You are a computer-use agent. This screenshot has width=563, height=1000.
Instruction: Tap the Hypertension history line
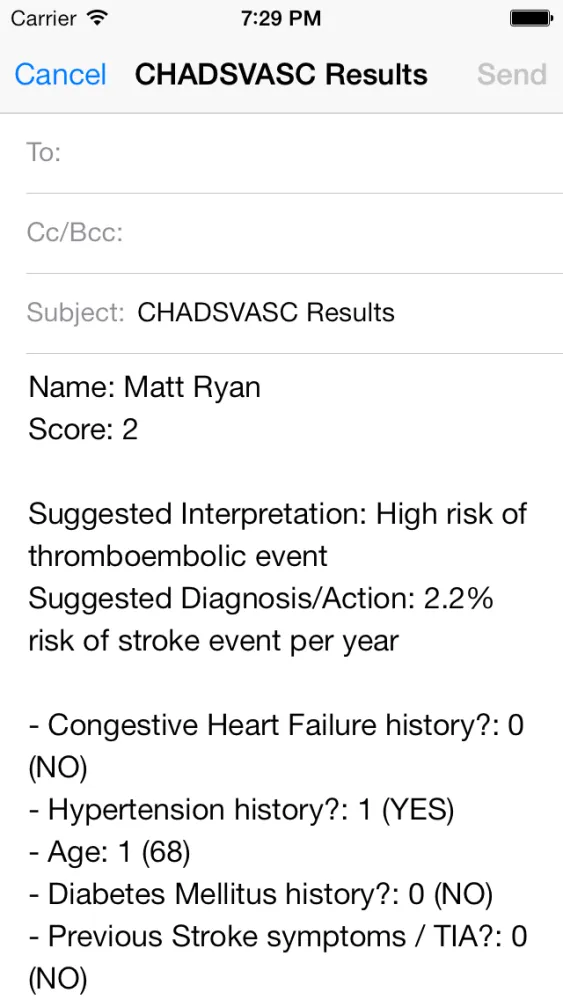pyautogui.click(x=242, y=810)
